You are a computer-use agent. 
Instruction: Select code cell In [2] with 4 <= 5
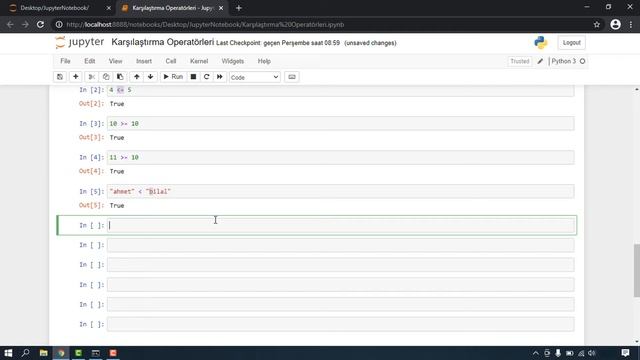coord(340,90)
